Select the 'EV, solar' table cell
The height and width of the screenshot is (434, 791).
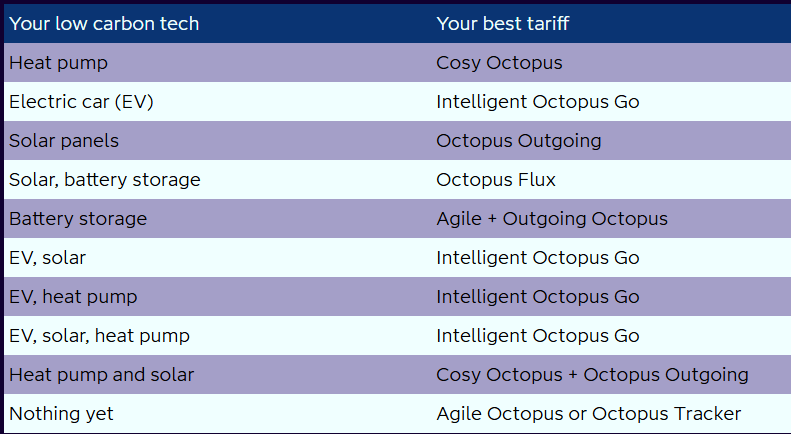[x=48, y=258]
